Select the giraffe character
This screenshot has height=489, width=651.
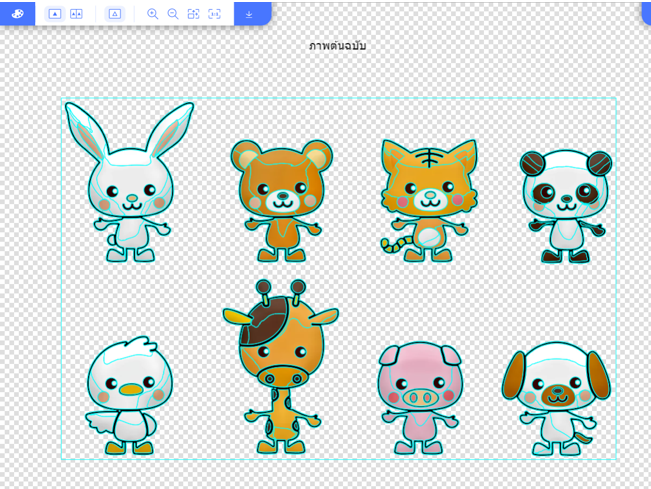[x=281, y=367]
